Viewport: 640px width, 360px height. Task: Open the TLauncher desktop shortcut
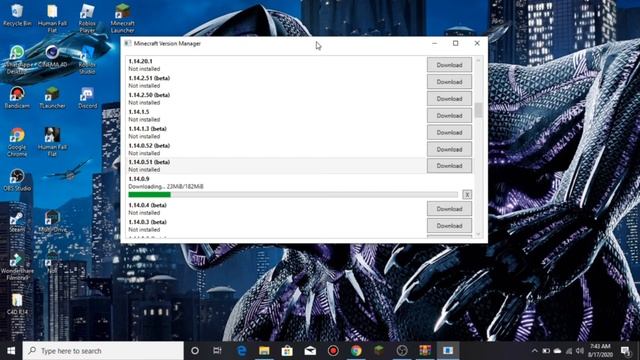click(x=52, y=98)
